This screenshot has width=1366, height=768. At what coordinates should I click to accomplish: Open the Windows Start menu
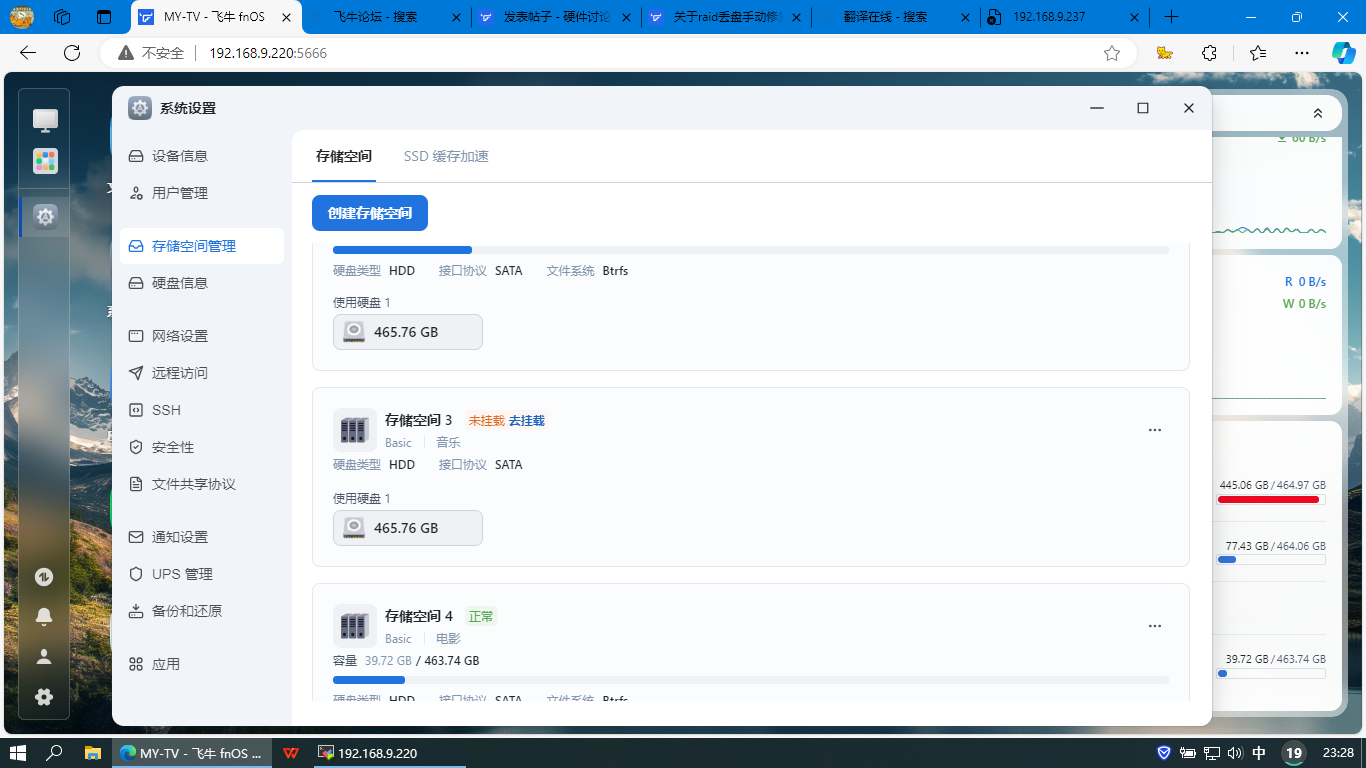pyautogui.click(x=18, y=752)
